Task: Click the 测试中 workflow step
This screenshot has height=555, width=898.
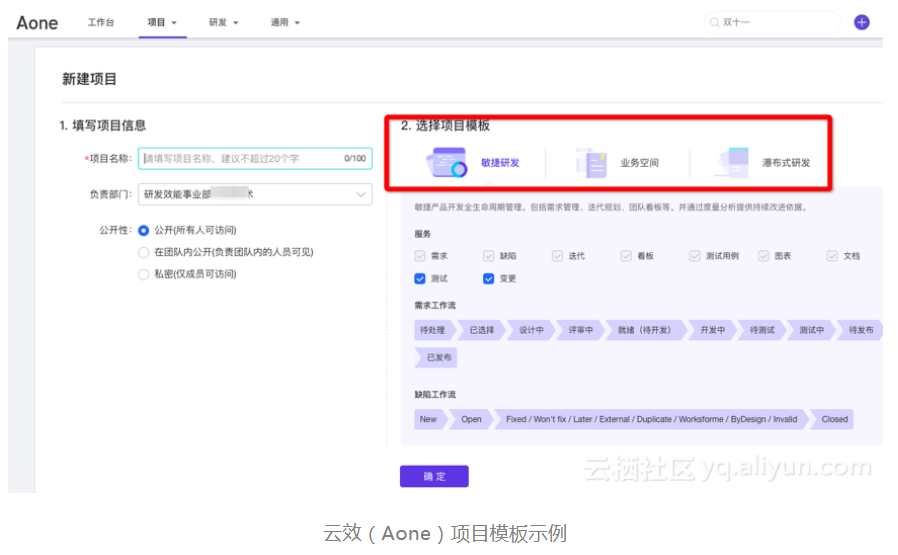Action: coord(812,330)
